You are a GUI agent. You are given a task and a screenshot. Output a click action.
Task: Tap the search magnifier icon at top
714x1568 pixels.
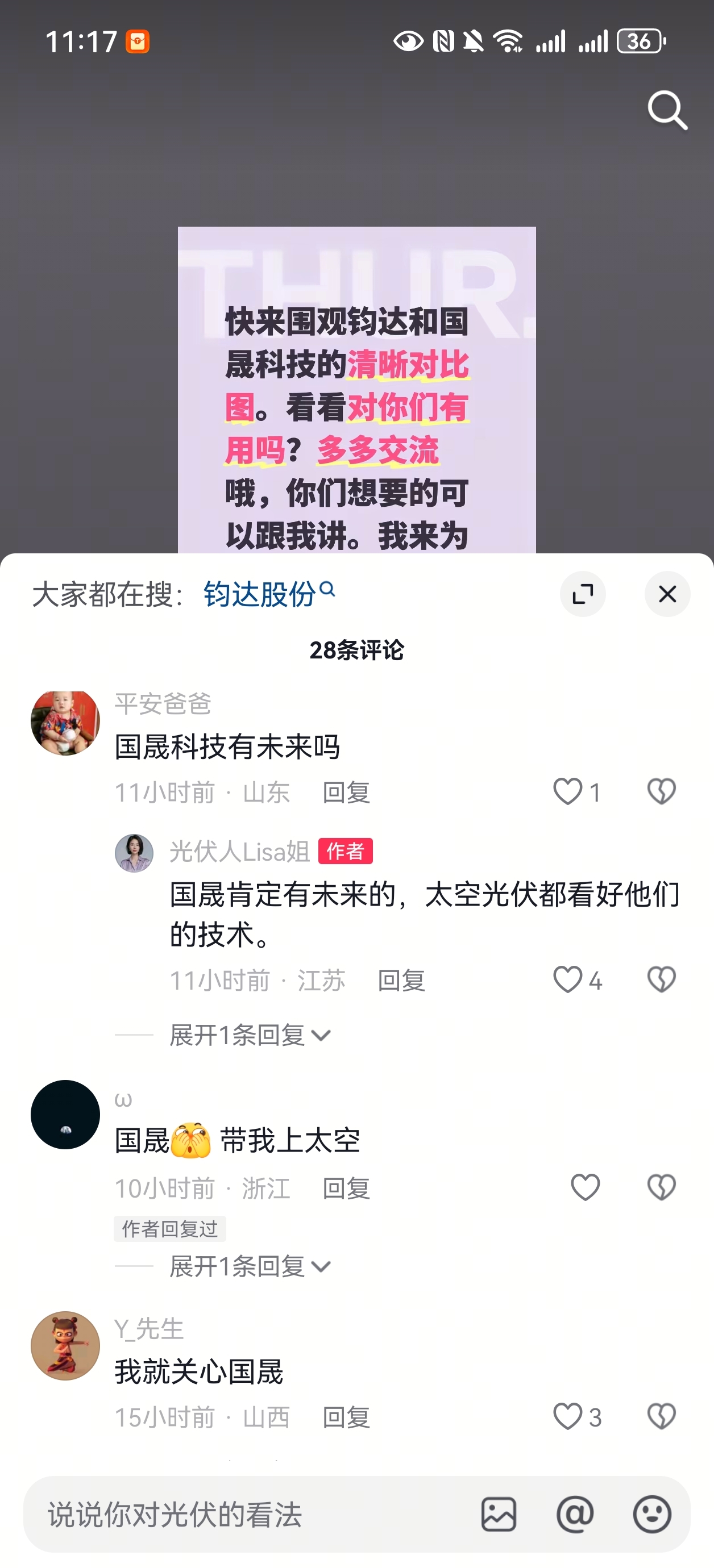point(668,111)
